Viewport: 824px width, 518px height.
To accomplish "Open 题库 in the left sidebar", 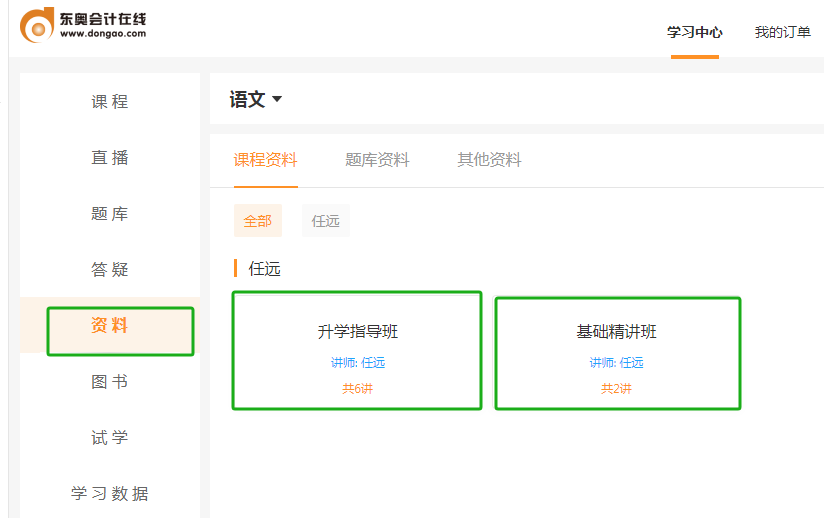I will (x=110, y=214).
